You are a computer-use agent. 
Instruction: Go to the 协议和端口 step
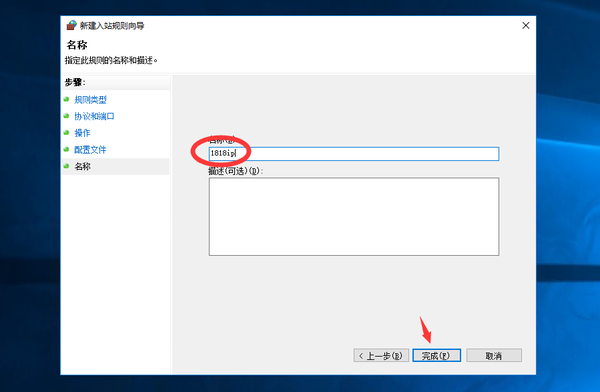pyautogui.click(x=94, y=116)
